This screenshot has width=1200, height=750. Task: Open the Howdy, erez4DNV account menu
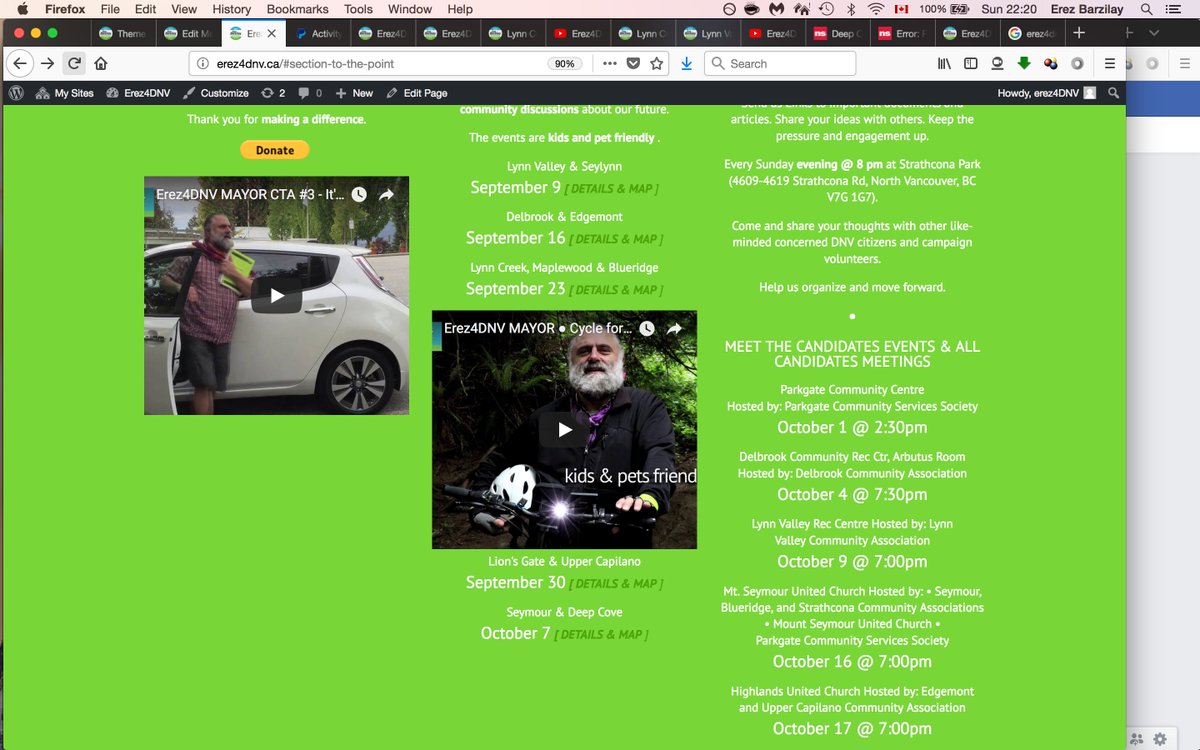click(1046, 93)
